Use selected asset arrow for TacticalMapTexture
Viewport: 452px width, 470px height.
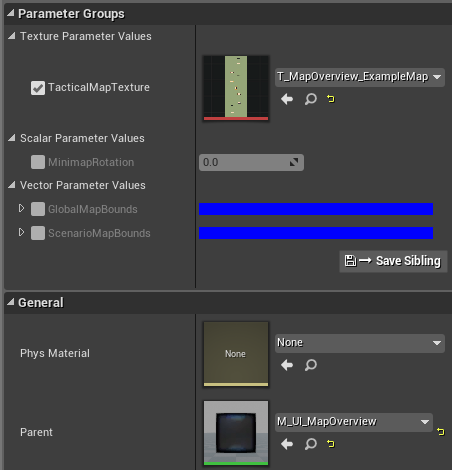coord(287,99)
